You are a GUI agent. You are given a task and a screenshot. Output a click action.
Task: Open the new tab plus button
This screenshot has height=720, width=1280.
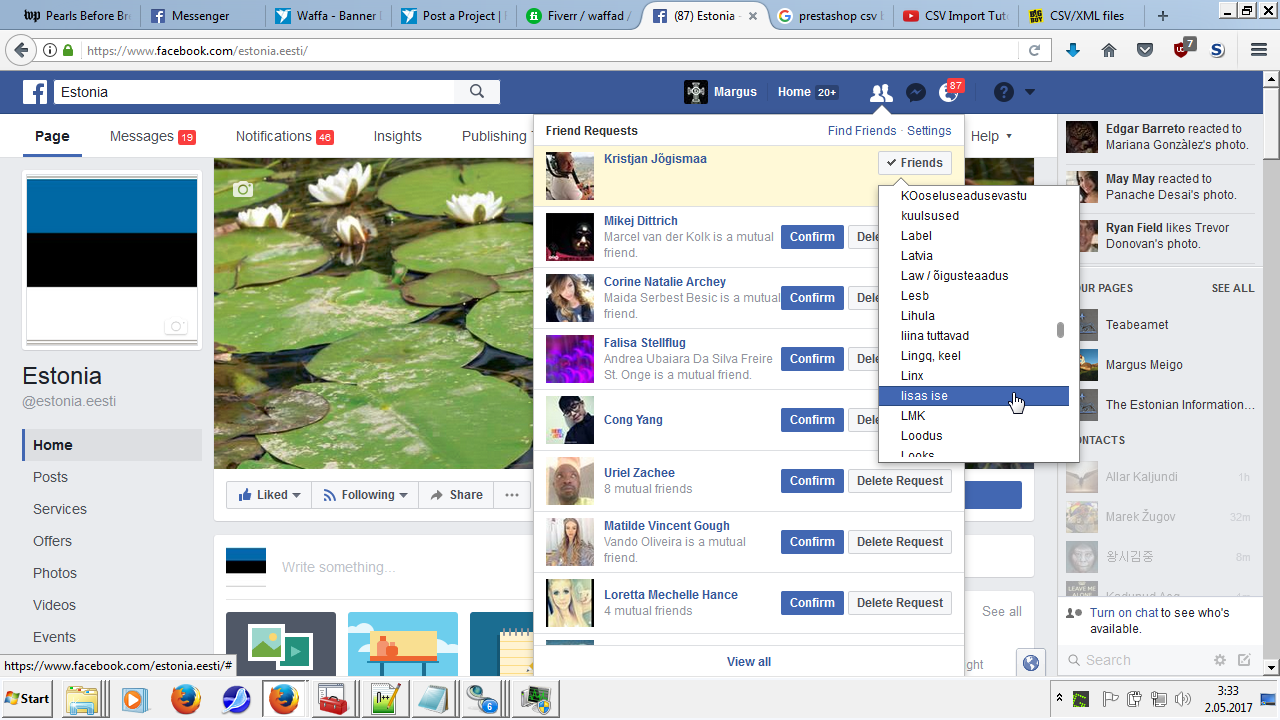coord(1162,16)
